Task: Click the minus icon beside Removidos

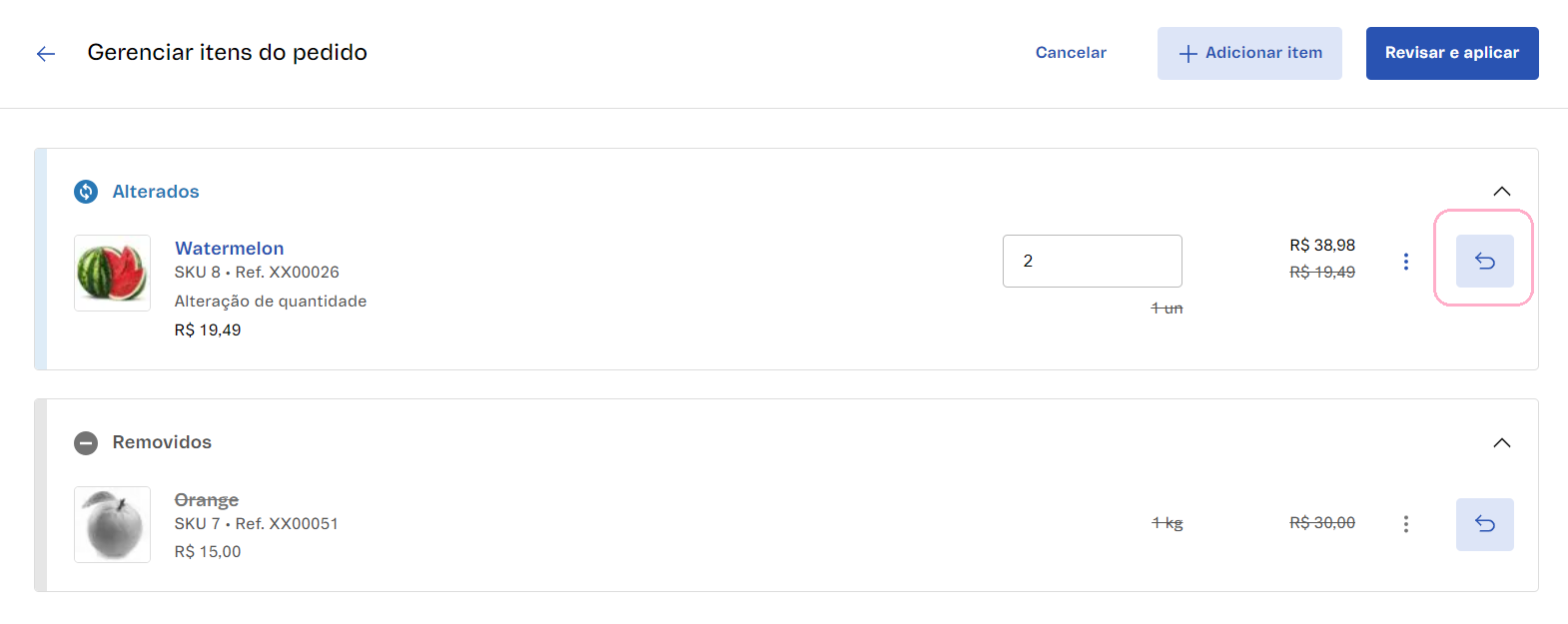Action: click(86, 442)
